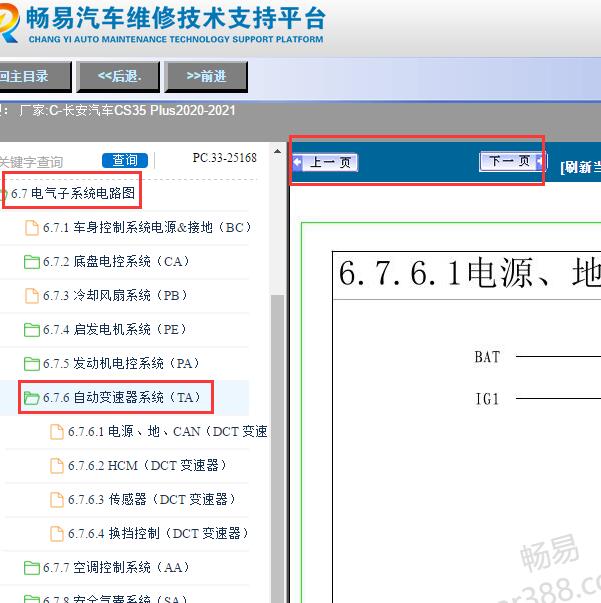The height and width of the screenshot is (603, 601).
Task: Click page icon of 6.7.6.4 换挡控制
Action: pos(57,534)
